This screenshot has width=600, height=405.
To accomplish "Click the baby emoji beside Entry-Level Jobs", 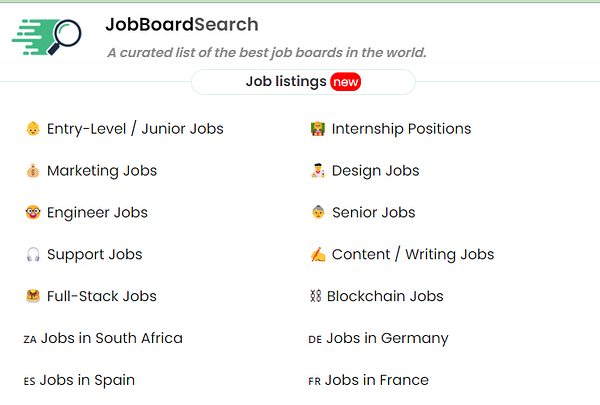I will point(33,129).
